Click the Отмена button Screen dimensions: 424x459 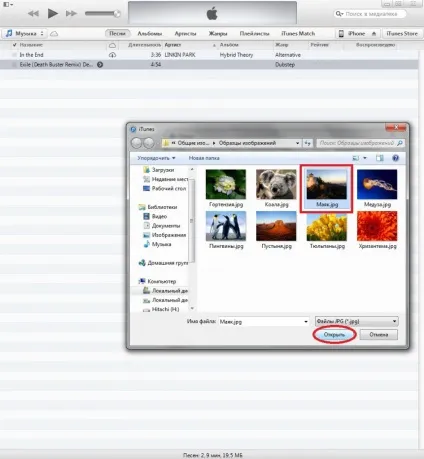[379, 334]
